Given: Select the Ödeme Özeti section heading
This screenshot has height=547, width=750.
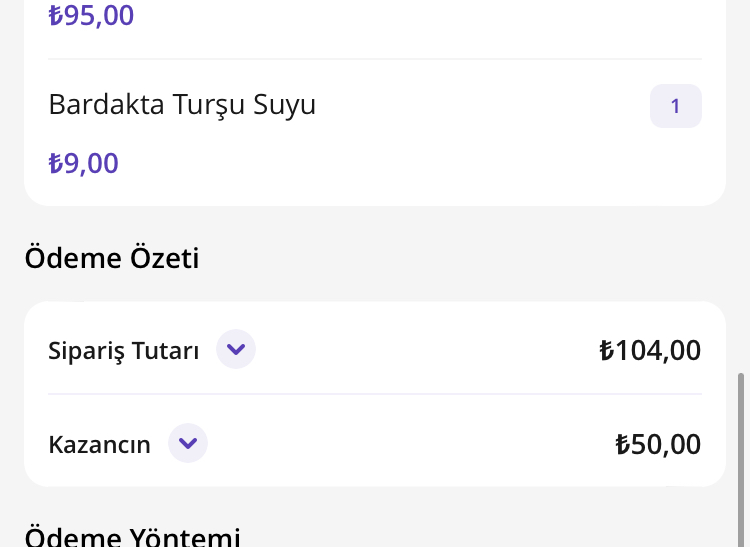Looking at the screenshot, I should pyautogui.click(x=112, y=258).
